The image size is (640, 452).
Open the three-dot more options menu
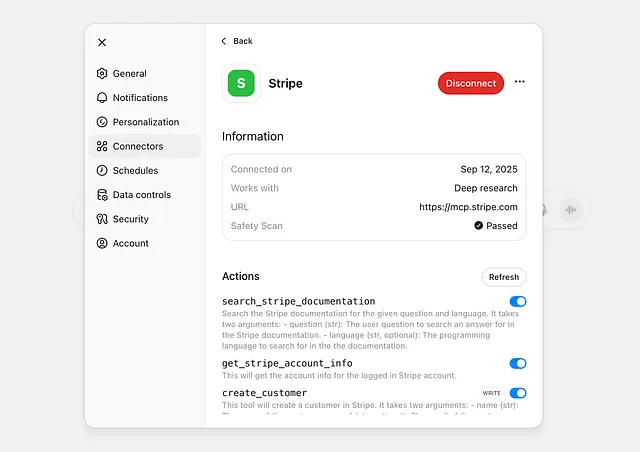520,83
